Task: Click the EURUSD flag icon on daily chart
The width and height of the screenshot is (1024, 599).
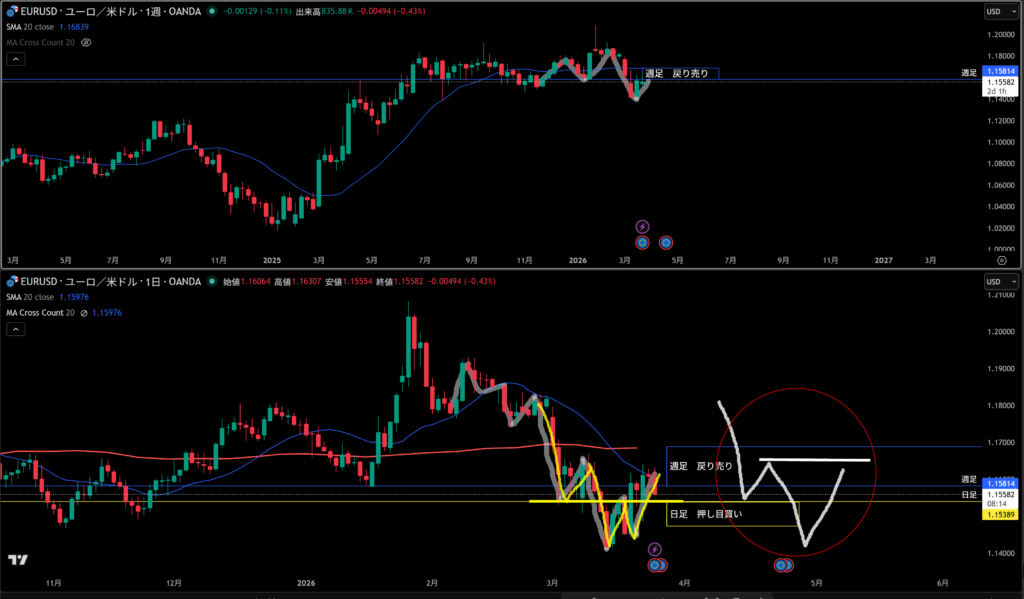Action: 12,282
